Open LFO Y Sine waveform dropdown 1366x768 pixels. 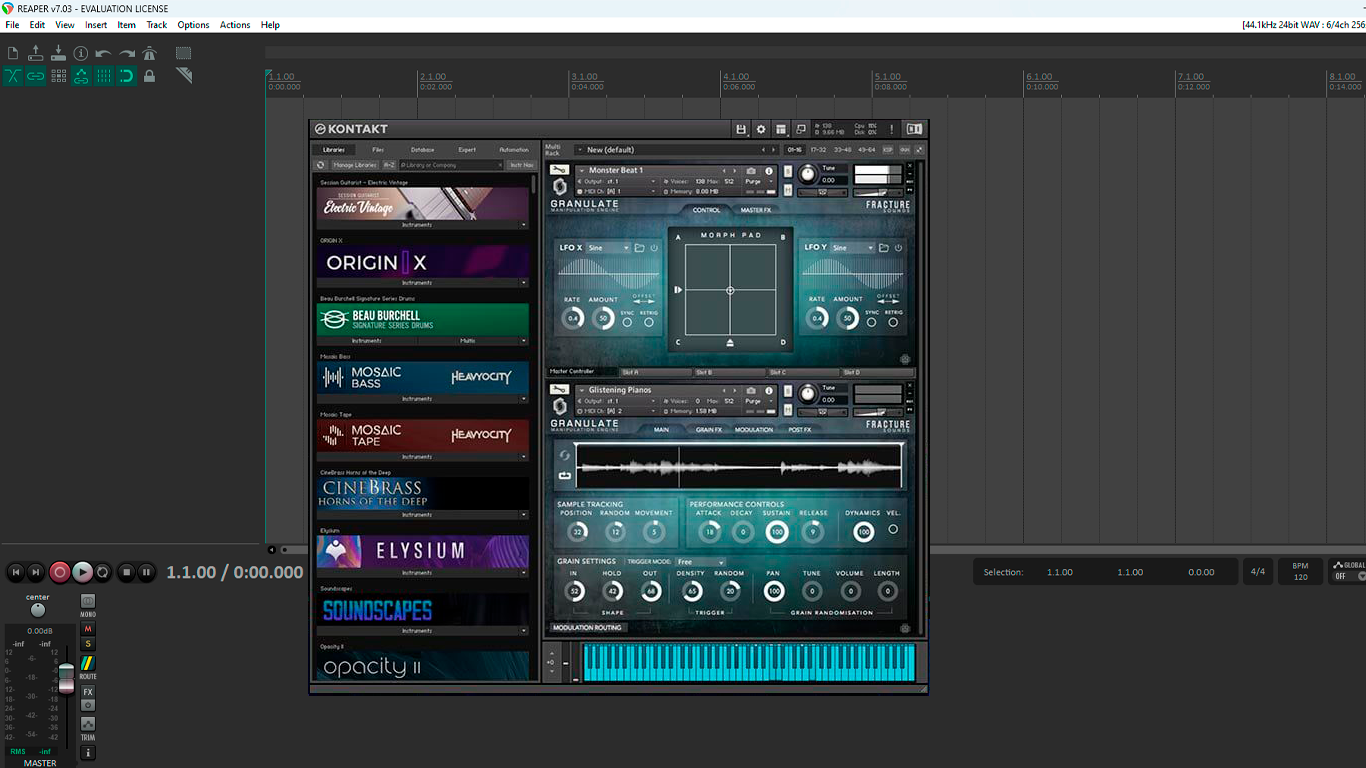[853, 248]
